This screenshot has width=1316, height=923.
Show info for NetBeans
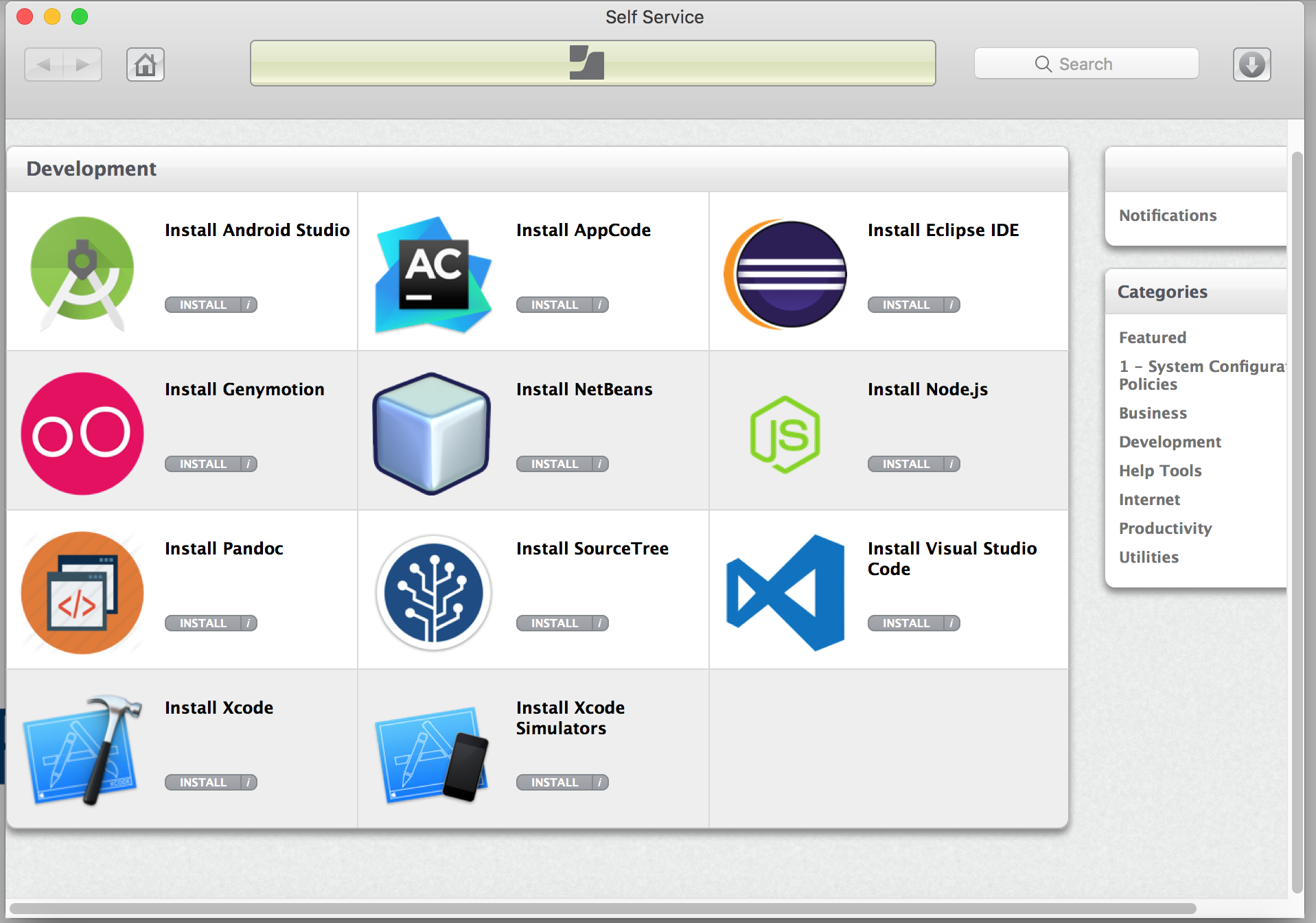[x=600, y=464]
